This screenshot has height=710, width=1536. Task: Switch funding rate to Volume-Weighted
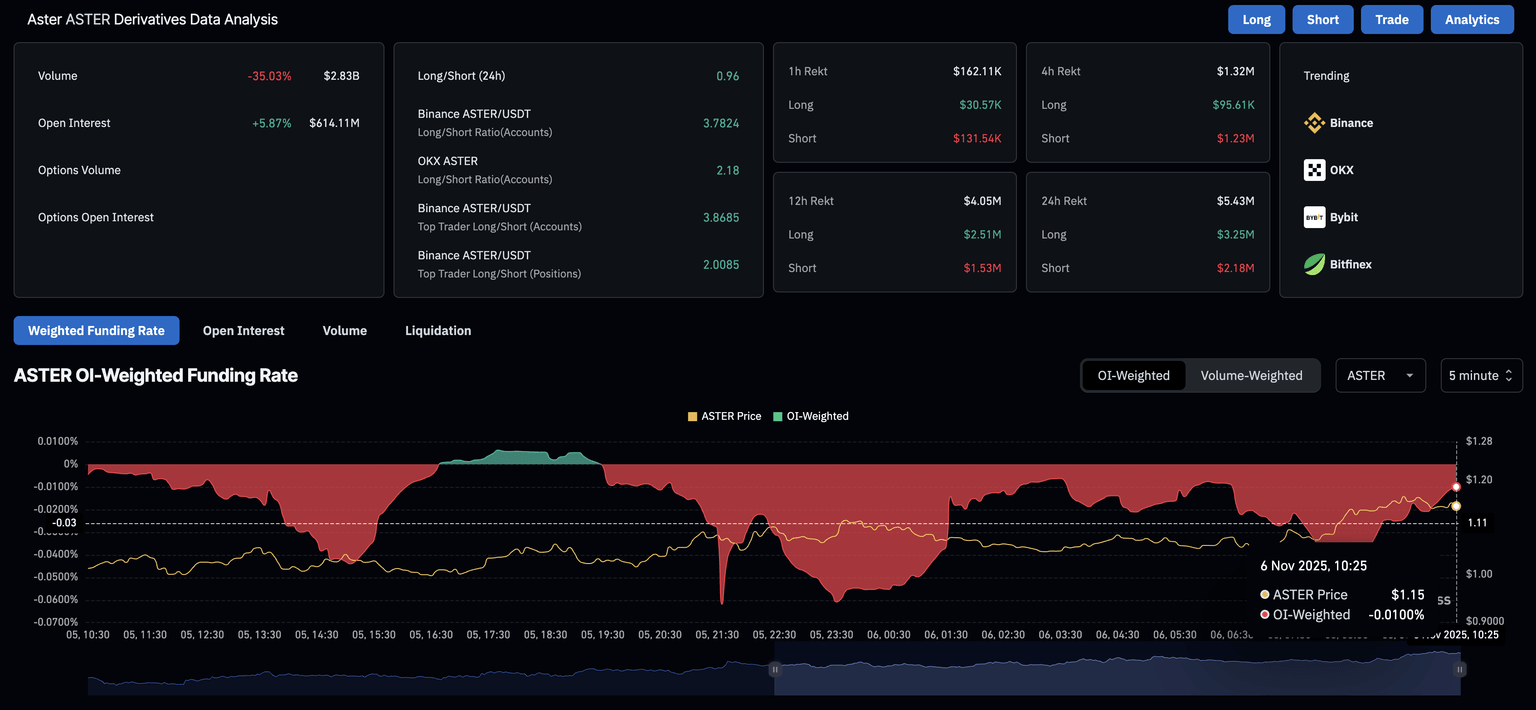[x=1251, y=376]
